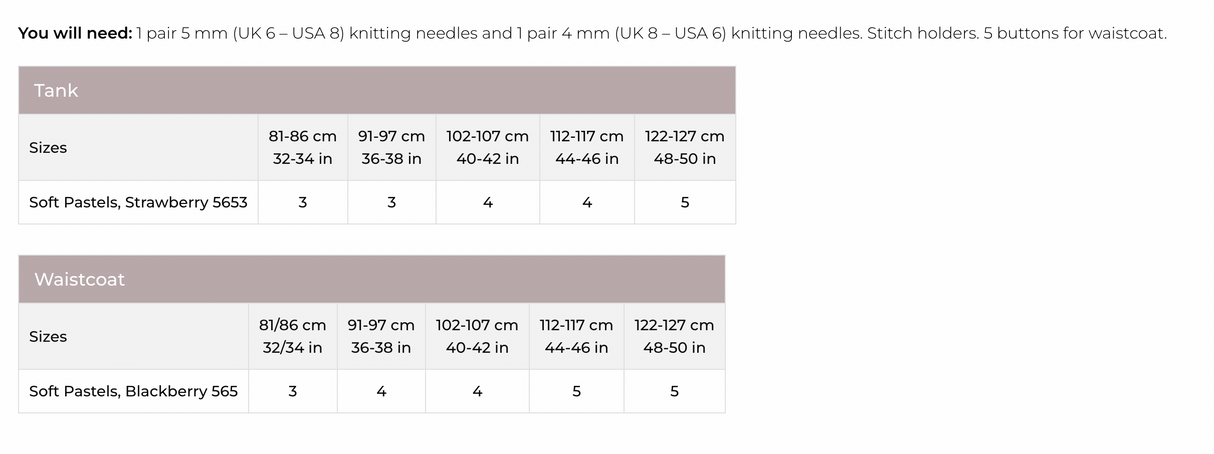Viewport: 1214px width, 454px height.
Task: Click Blackberry quantity 3 in Waistcoat table
Action: coord(292,391)
